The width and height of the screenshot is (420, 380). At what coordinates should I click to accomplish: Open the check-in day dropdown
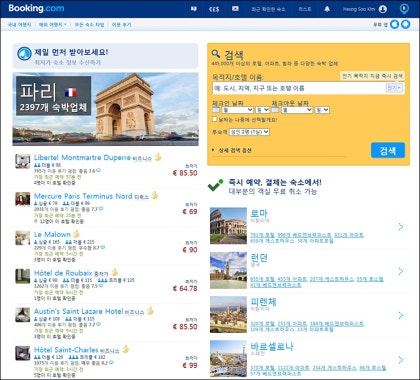pyautogui.click(x=263, y=110)
